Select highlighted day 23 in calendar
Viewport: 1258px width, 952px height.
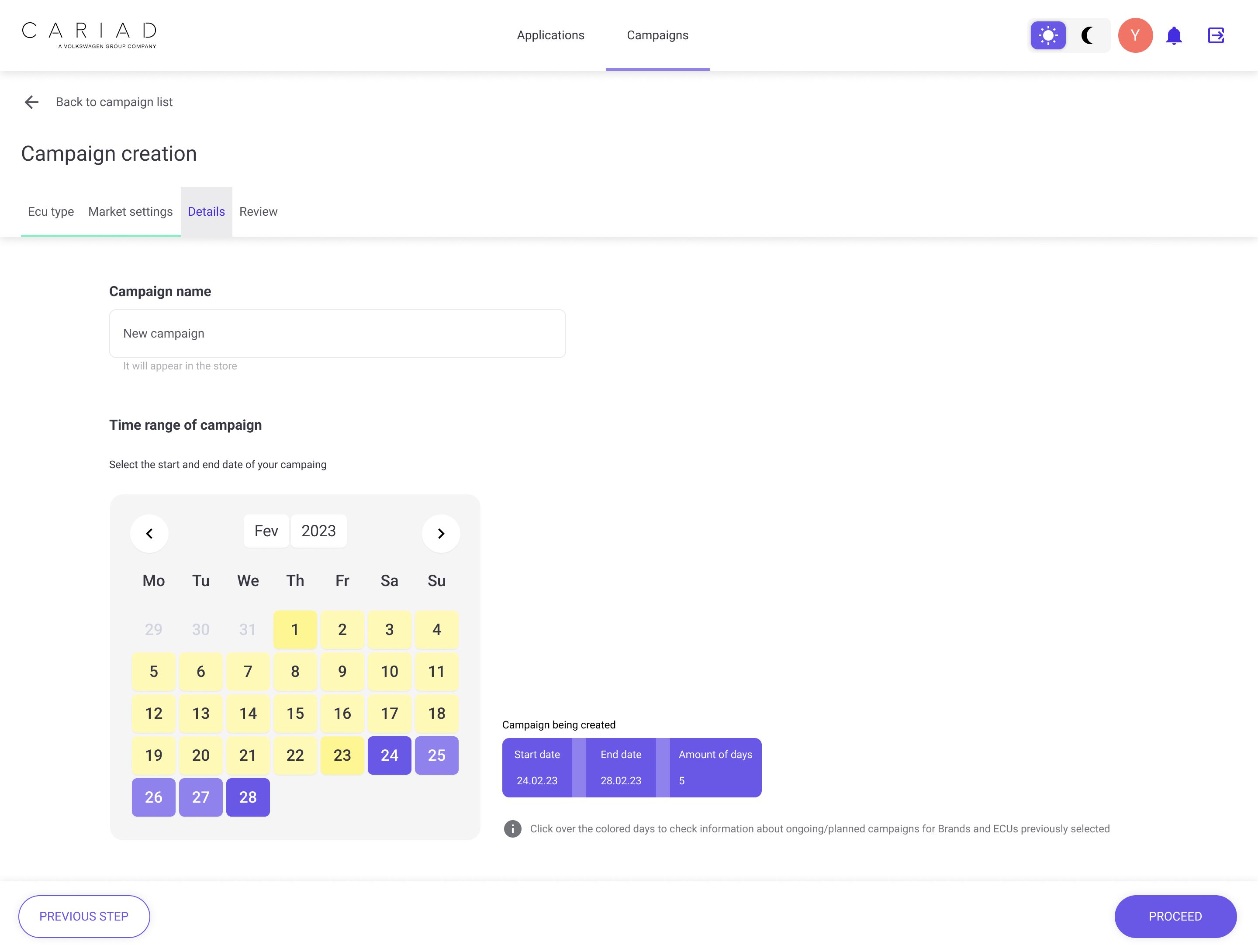342,755
